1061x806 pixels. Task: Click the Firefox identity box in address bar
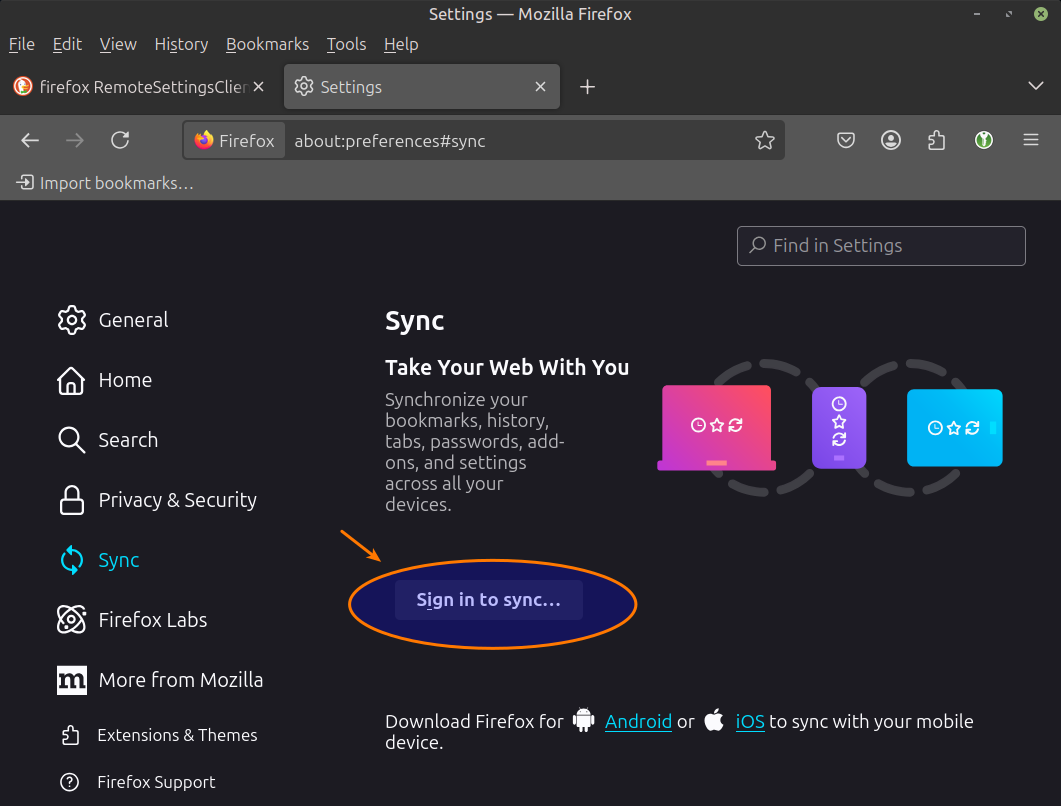click(x=235, y=141)
